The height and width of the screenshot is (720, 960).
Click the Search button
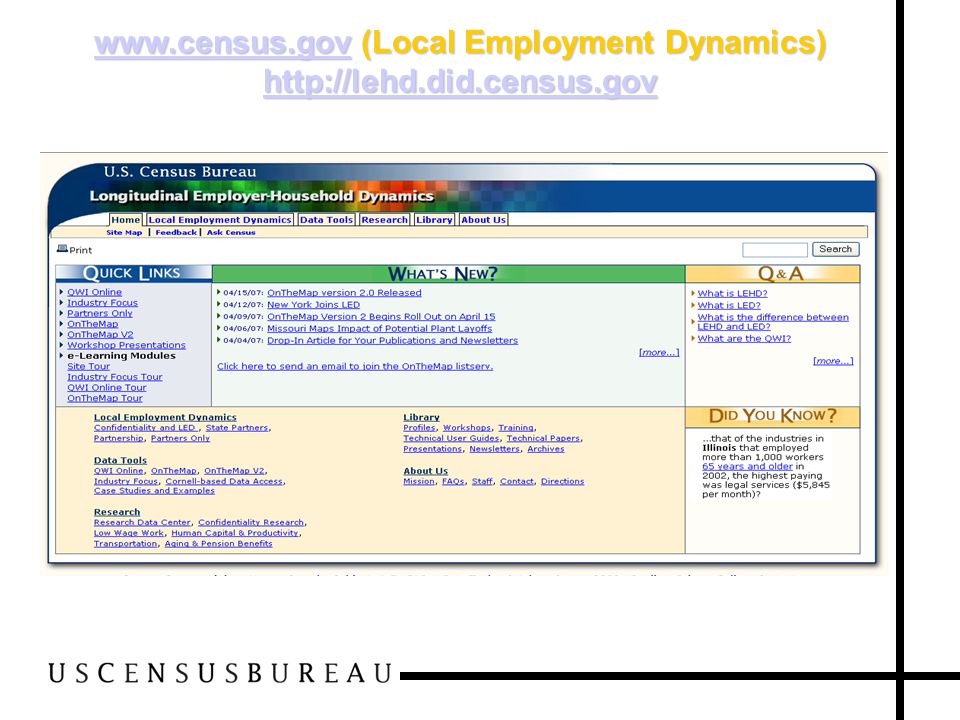point(836,249)
